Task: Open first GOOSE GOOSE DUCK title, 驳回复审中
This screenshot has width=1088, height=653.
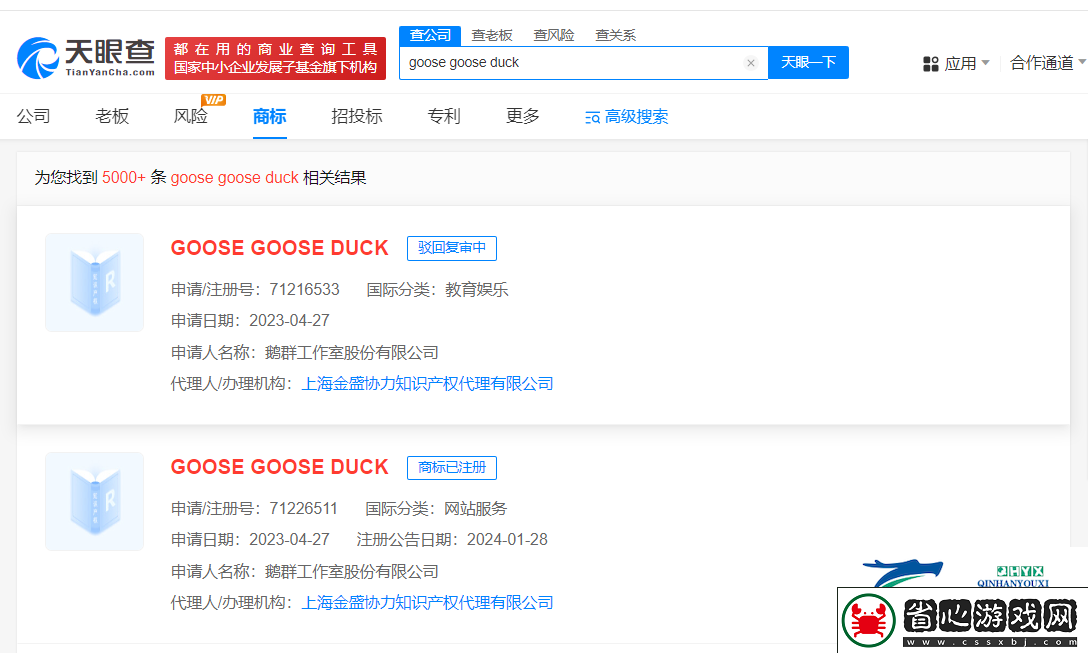Action: point(280,248)
